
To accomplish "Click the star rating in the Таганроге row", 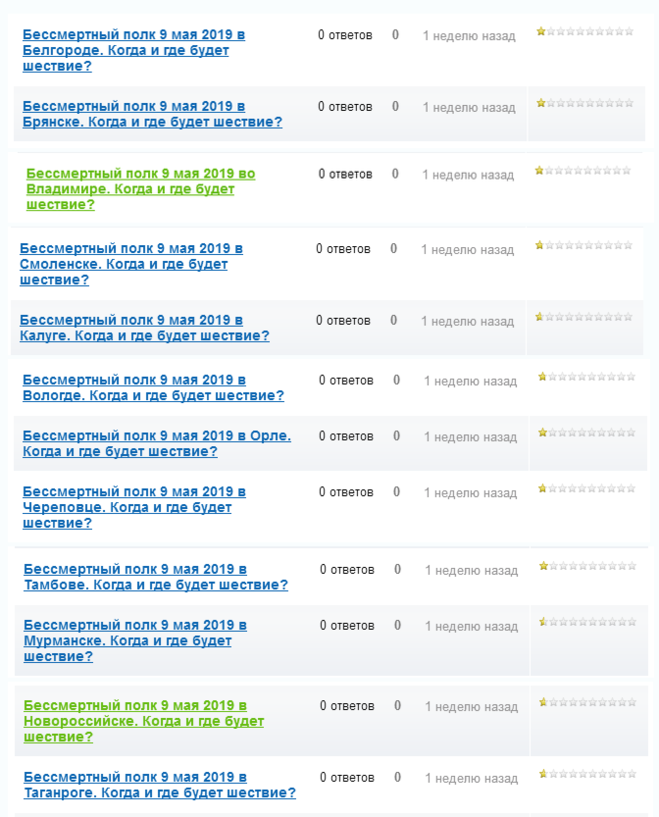I will 587,774.
